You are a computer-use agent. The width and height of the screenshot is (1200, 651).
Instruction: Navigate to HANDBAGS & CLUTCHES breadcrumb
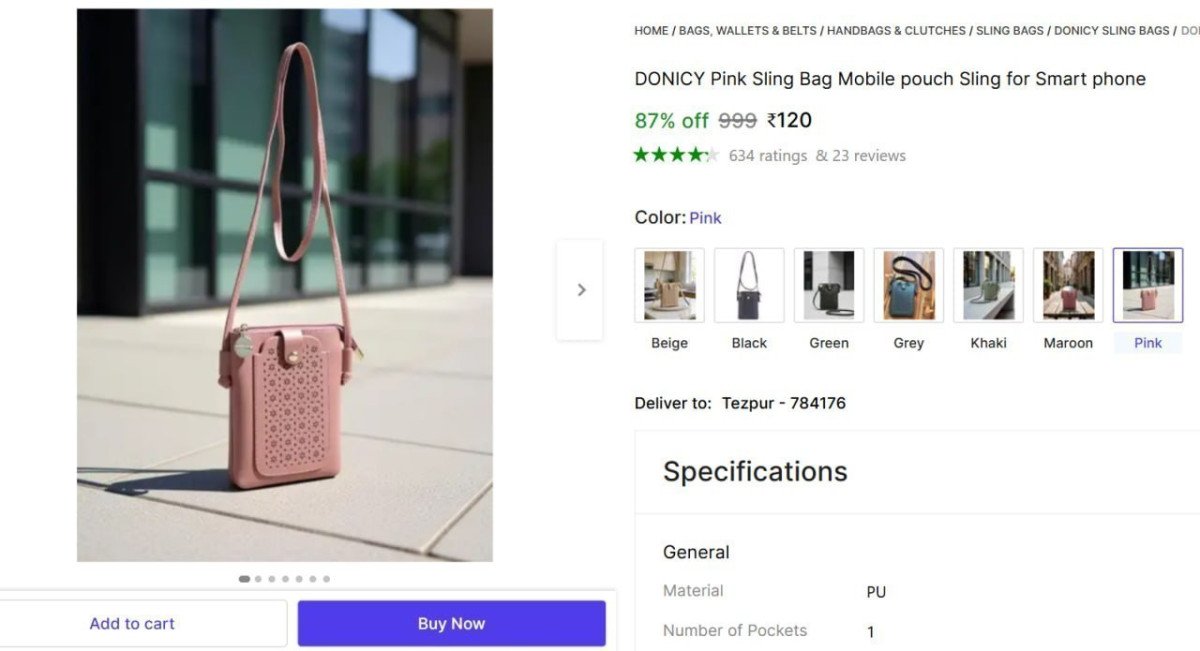tap(896, 30)
